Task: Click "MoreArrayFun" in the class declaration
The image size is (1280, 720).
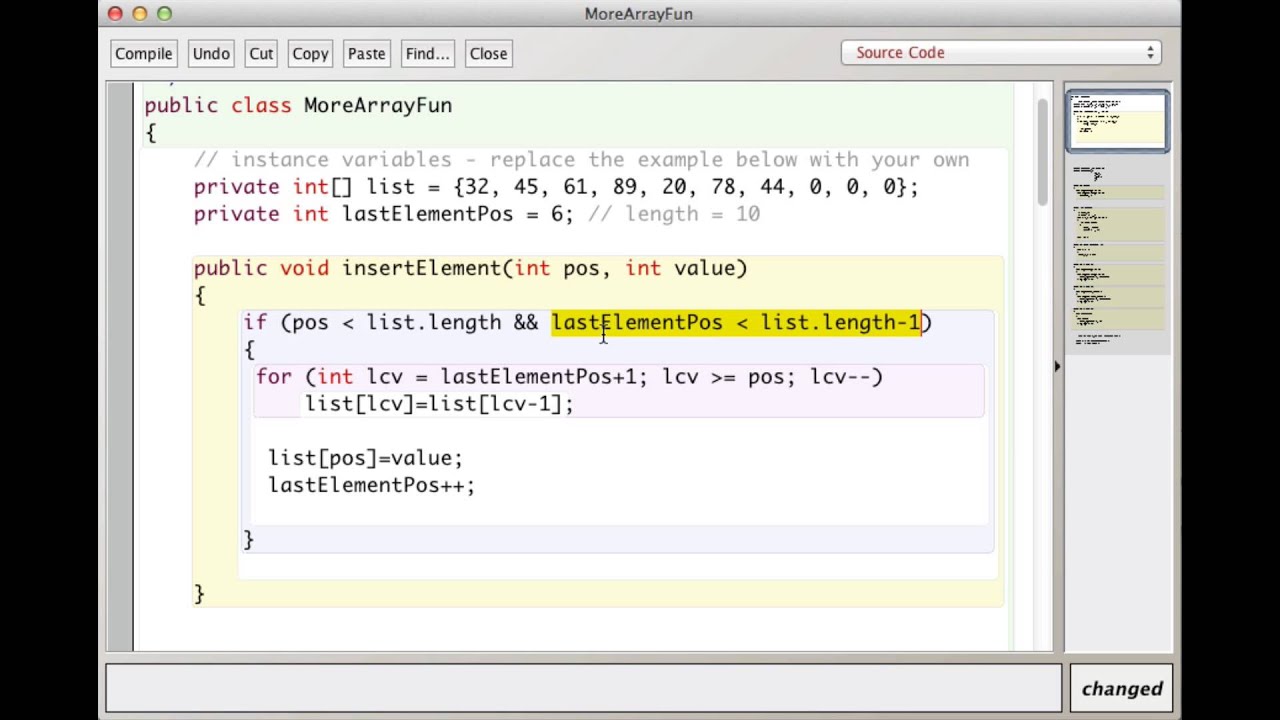Action: 378,105
